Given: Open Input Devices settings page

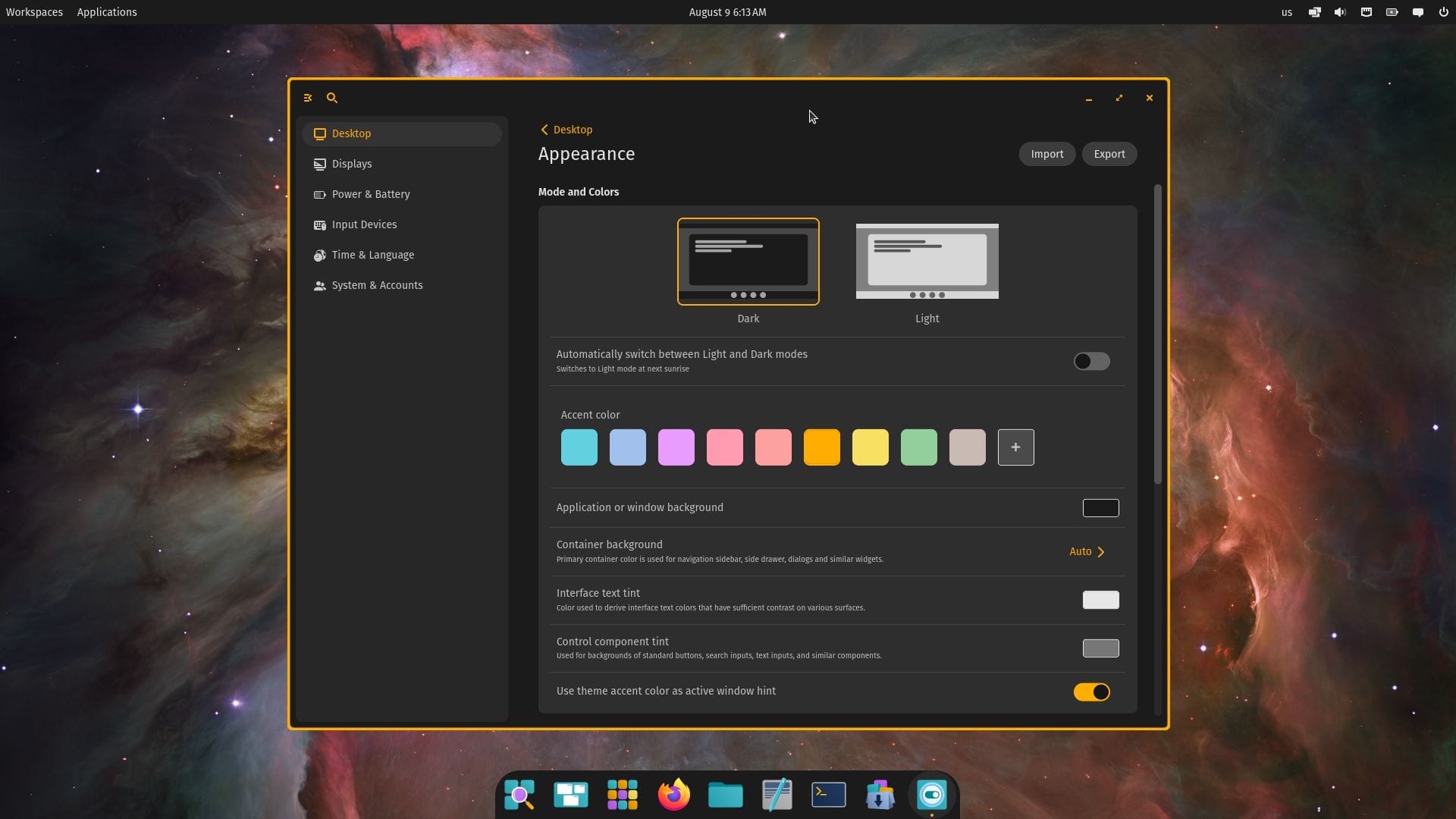Looking at the screenshot, I should tap(364, 224).
